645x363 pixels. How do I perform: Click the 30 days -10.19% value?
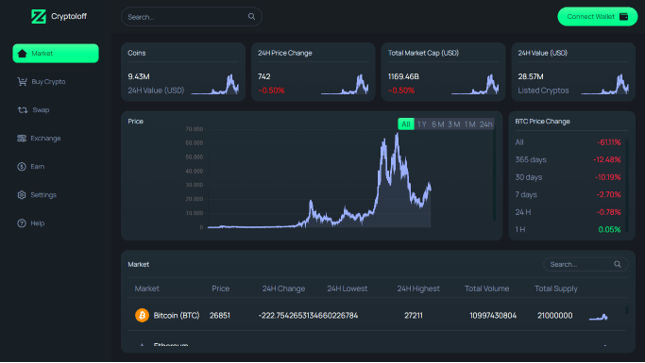(x=608, y=177)
